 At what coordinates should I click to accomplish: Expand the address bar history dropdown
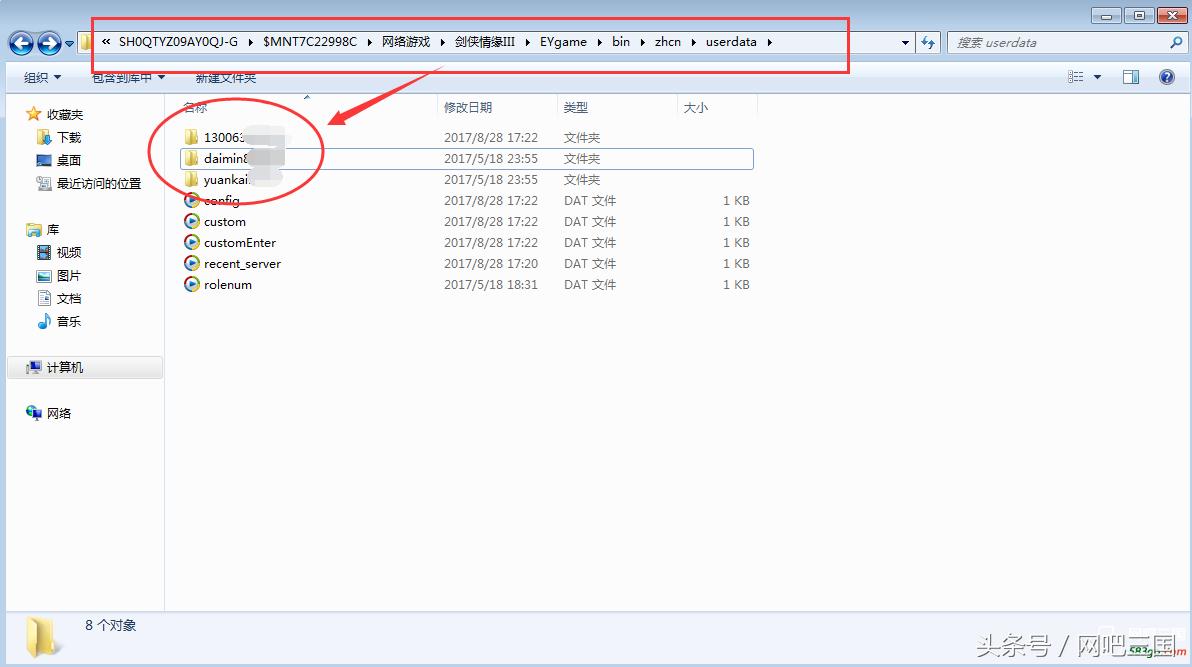click(x=905, y=43)
